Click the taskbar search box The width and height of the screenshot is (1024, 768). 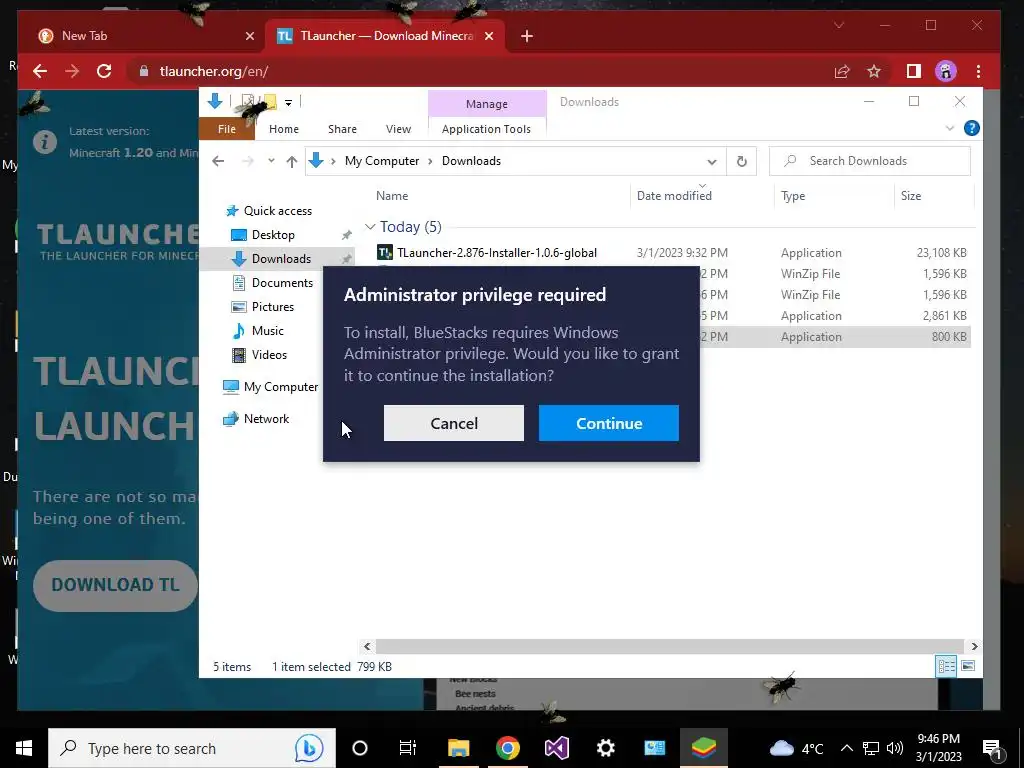[192, 748]
